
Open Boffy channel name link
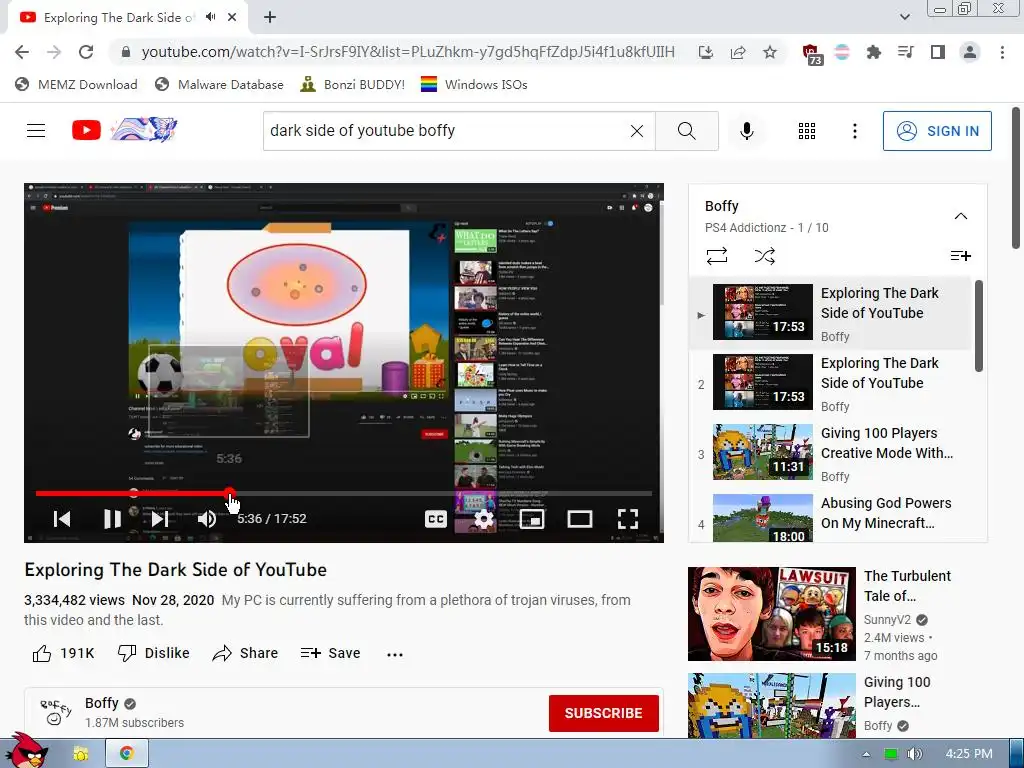tap(102, 703)
